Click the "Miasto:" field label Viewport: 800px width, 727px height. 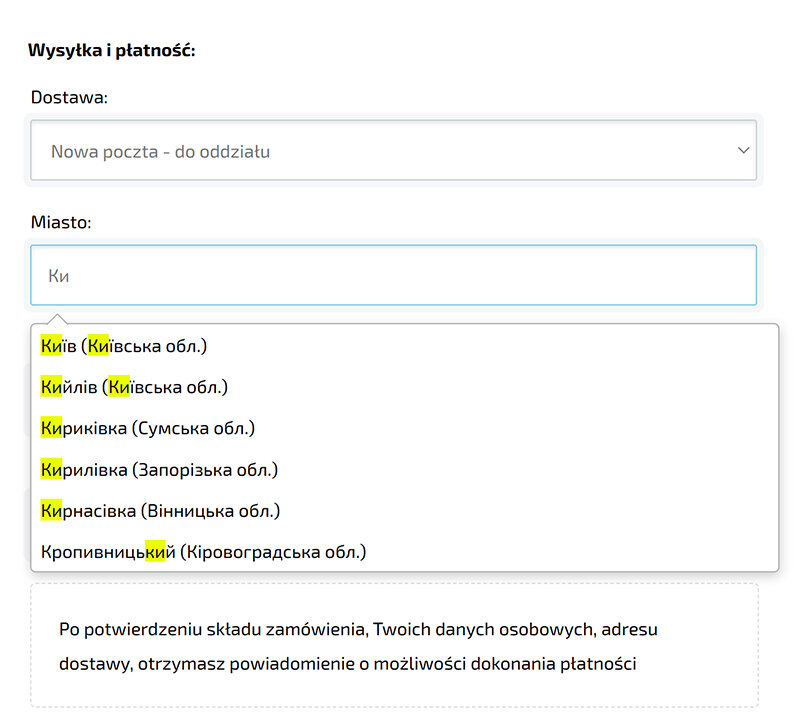pos(61,222)
